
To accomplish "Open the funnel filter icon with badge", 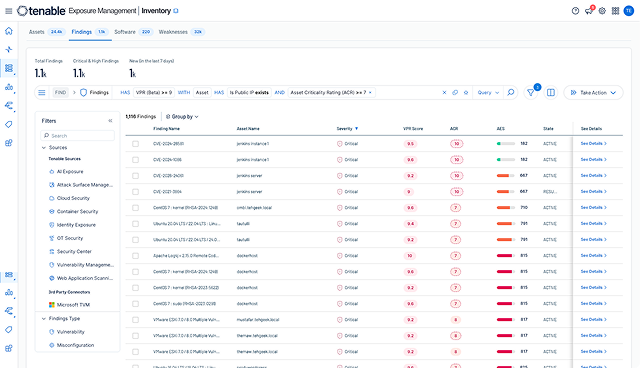I will (531, 93).
